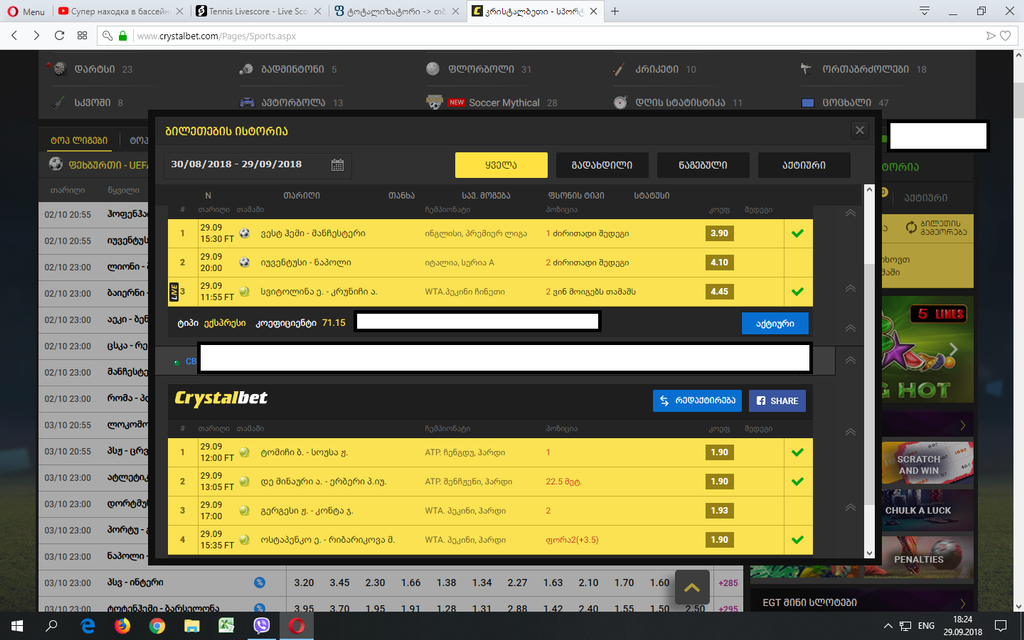
Task: Click the +285 more markets link
Action: [728, 583]
